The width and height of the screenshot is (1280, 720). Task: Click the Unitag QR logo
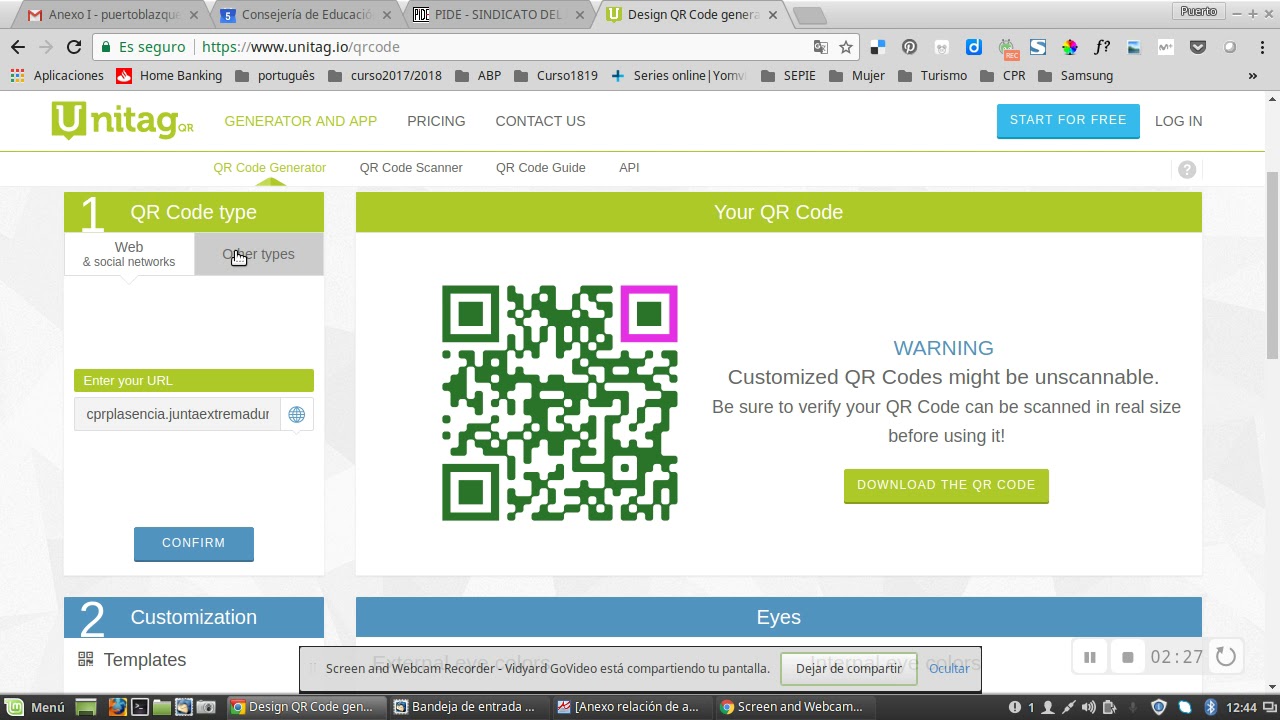pyautogui.click(x=122, y=121)
